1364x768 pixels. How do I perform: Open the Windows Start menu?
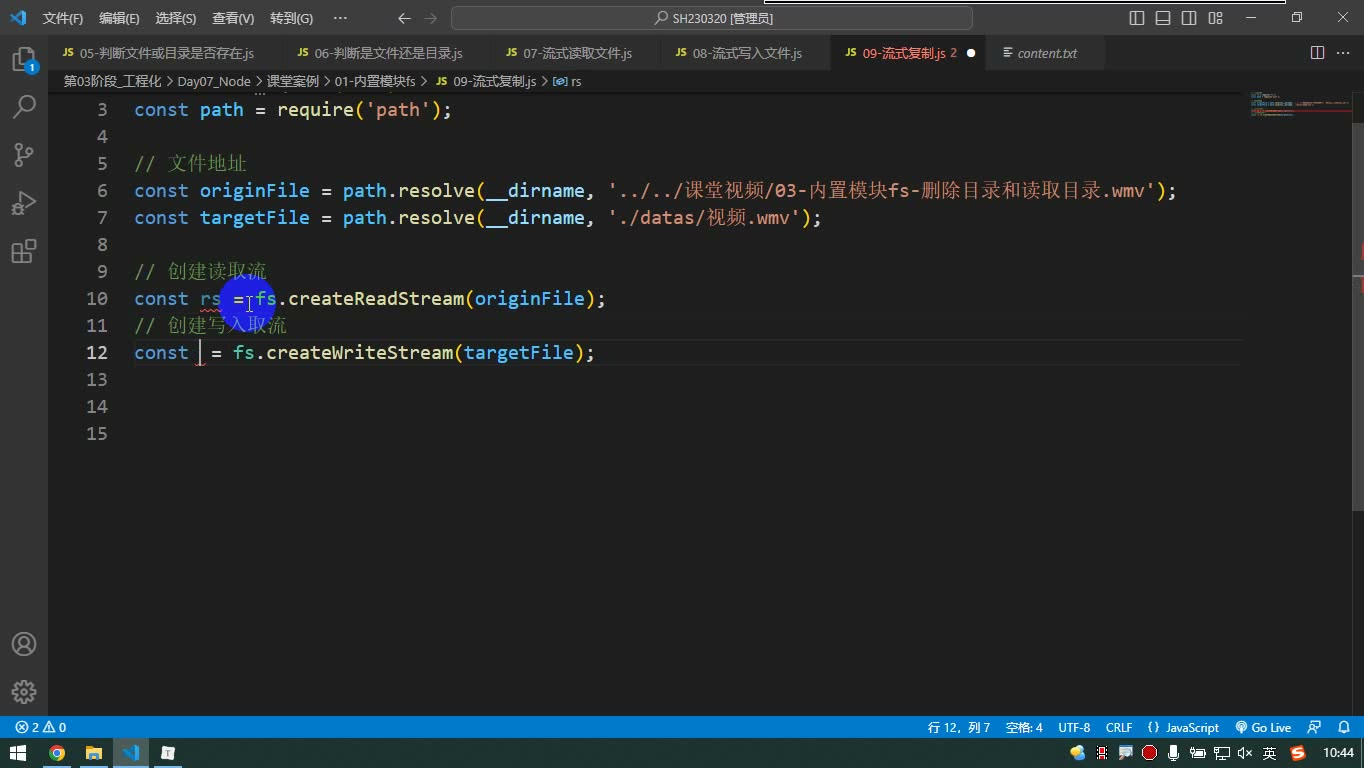click(x=19, y=753)
